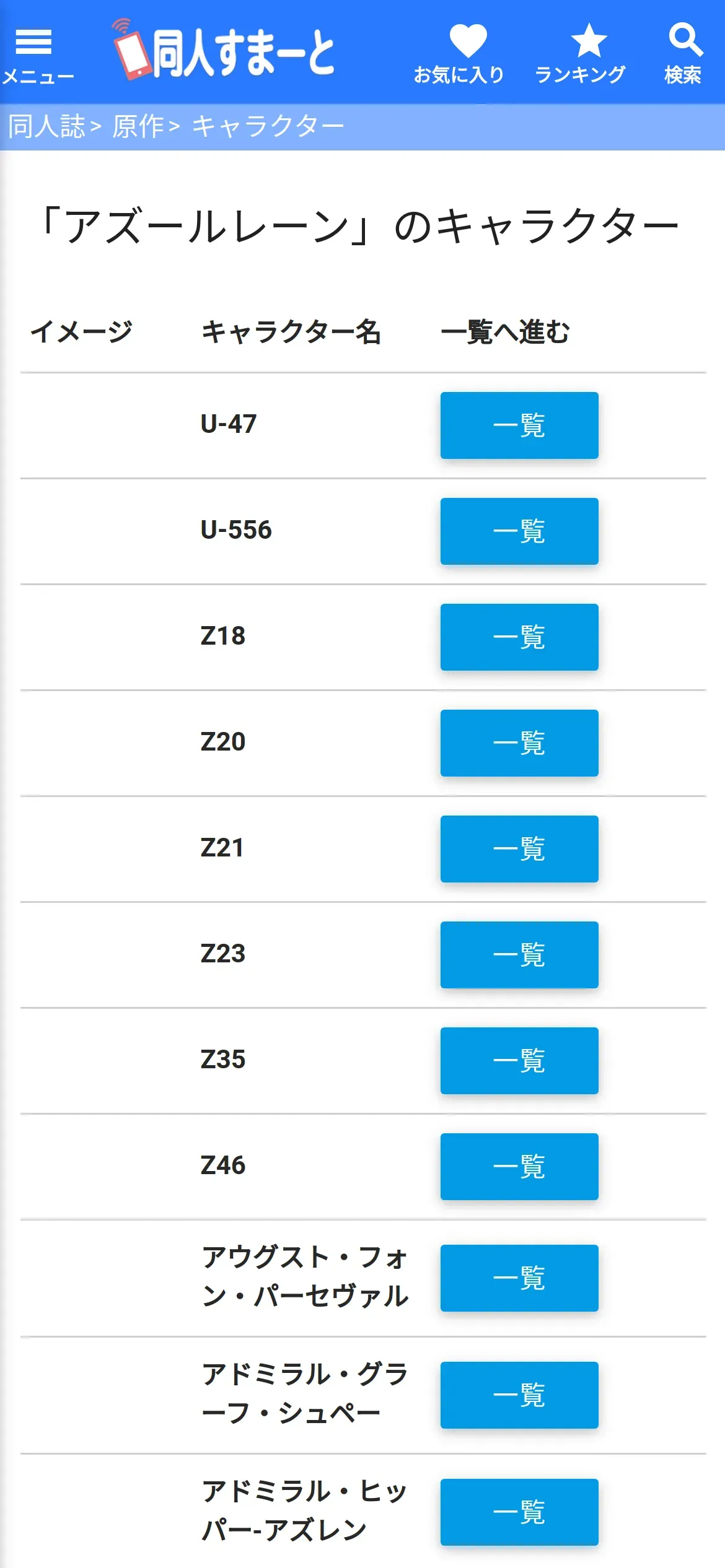Show the 一覧 list for Z46
Viewport: 725px width, 1568px height.
click(519, 1167)
